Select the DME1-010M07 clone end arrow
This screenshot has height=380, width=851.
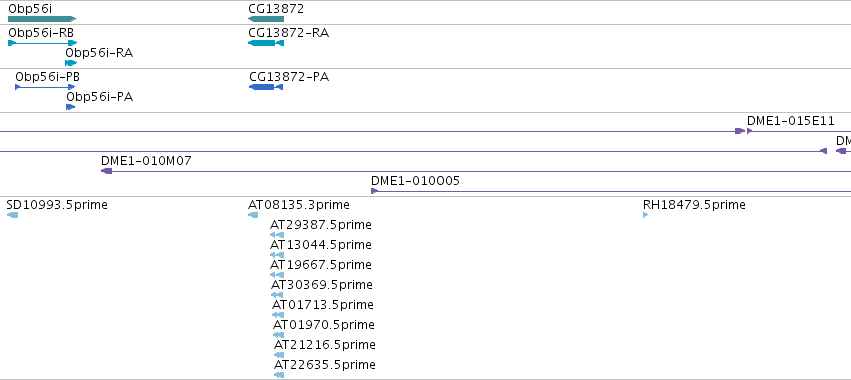pos(106,171)
